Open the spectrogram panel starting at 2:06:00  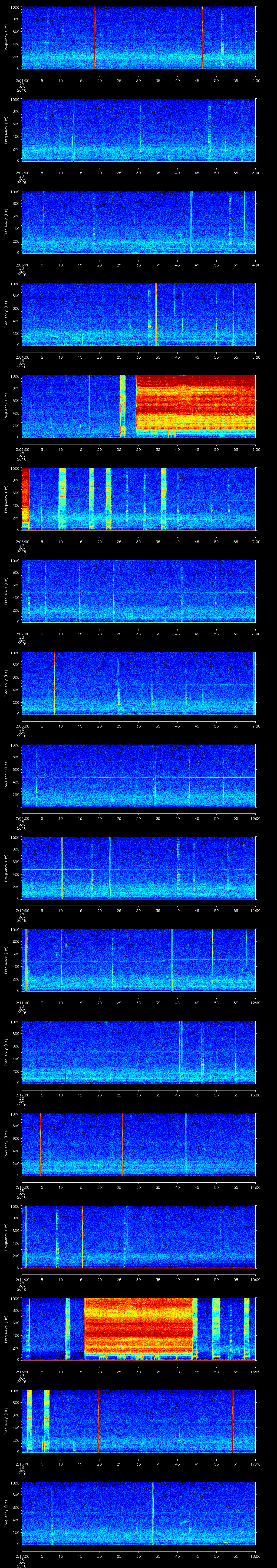click(139, 499)
